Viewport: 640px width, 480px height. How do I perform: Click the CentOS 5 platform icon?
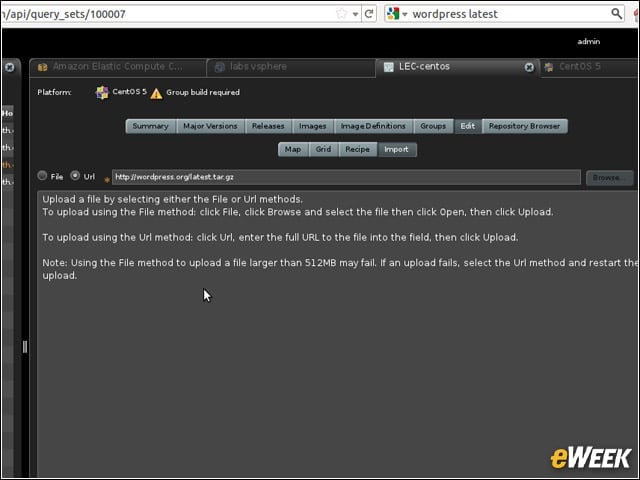tap(102, 93)
